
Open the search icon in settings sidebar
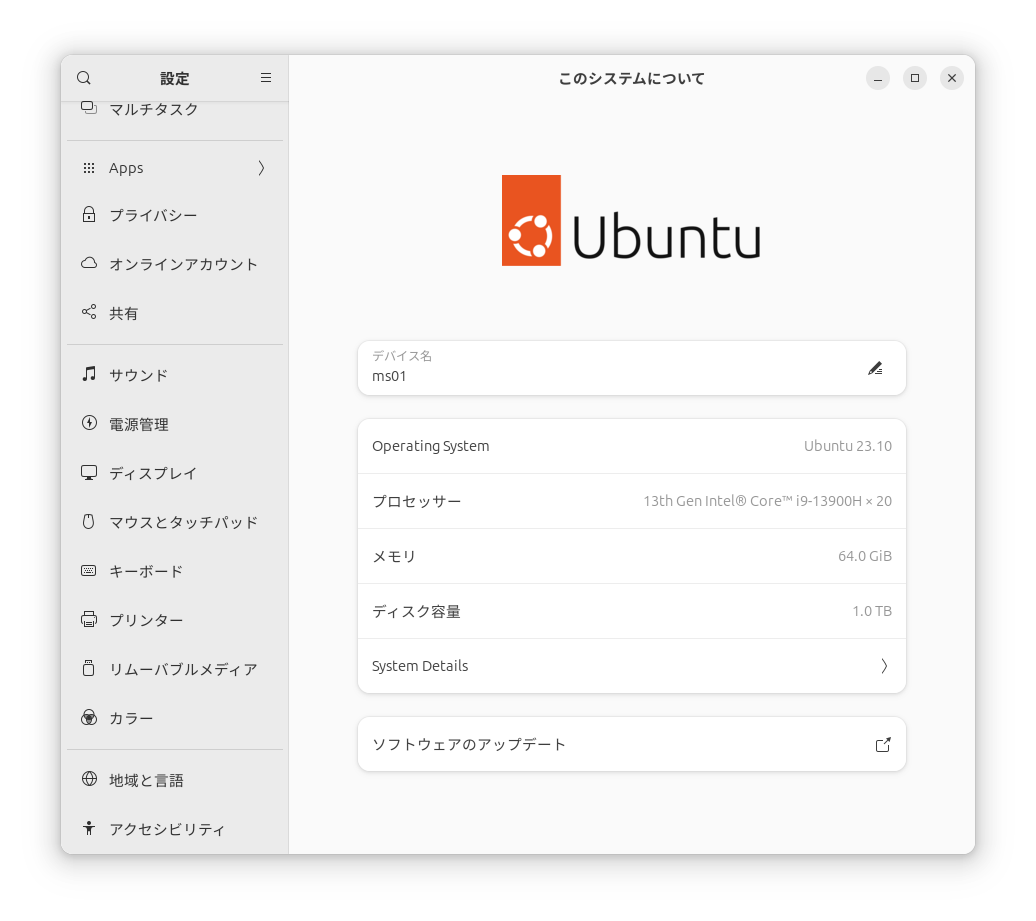(84, 78)
